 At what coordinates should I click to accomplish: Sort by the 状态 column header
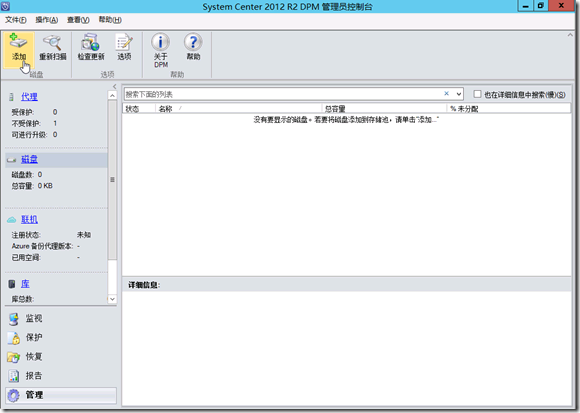click(139, 109)
